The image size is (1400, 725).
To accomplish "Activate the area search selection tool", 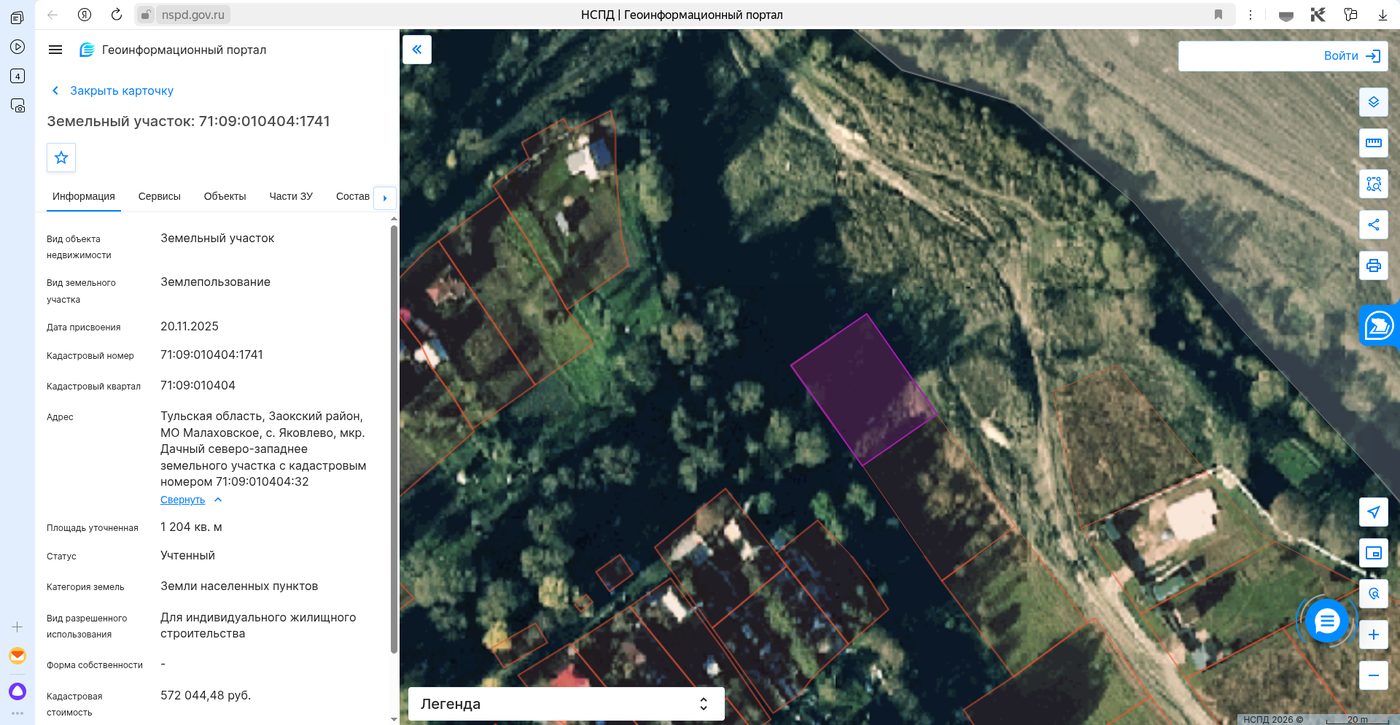I will tap(1373, 184).
